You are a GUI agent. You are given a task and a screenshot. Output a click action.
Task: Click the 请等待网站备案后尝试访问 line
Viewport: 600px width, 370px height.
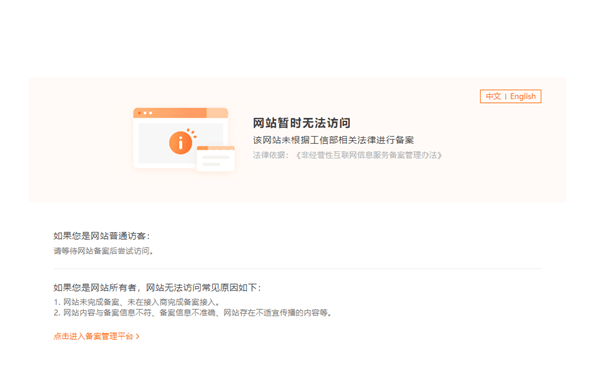pyautogui.click(x=103, y=251)
